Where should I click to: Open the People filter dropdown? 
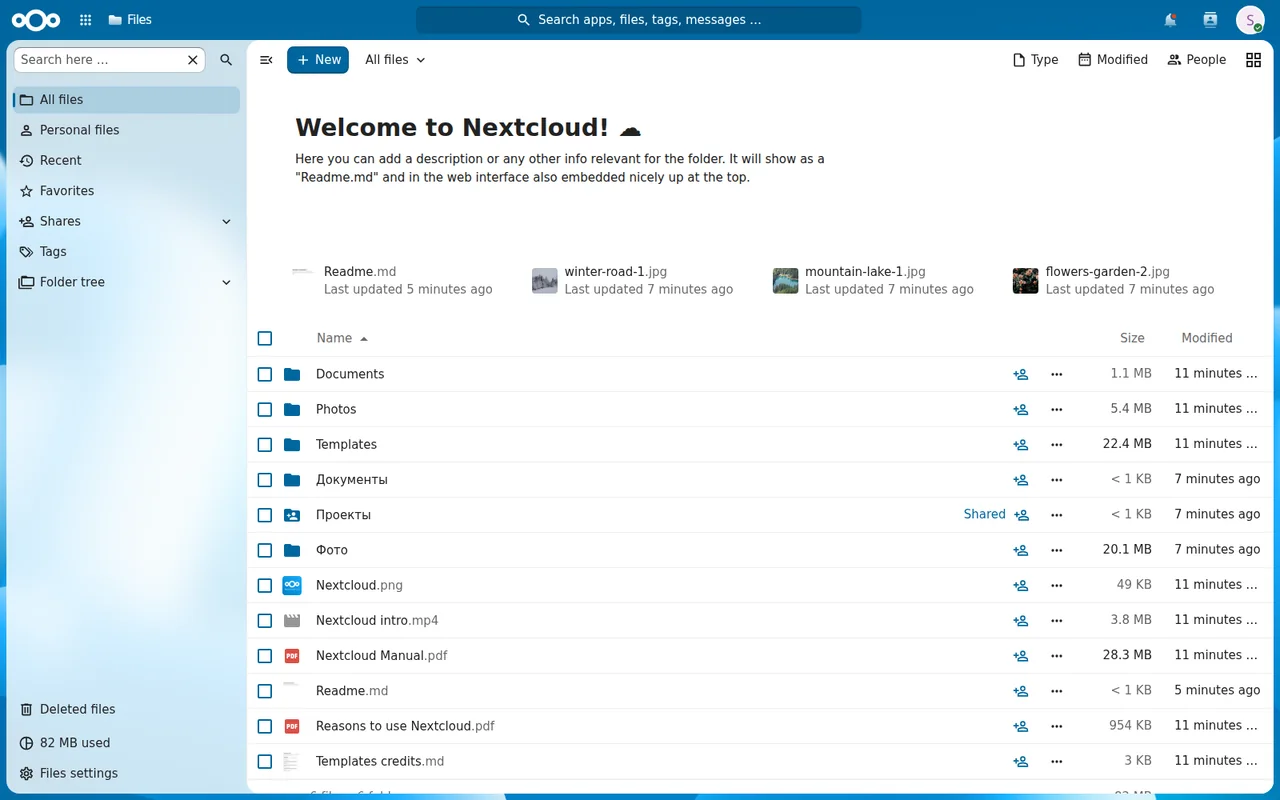pos(1196,60)
